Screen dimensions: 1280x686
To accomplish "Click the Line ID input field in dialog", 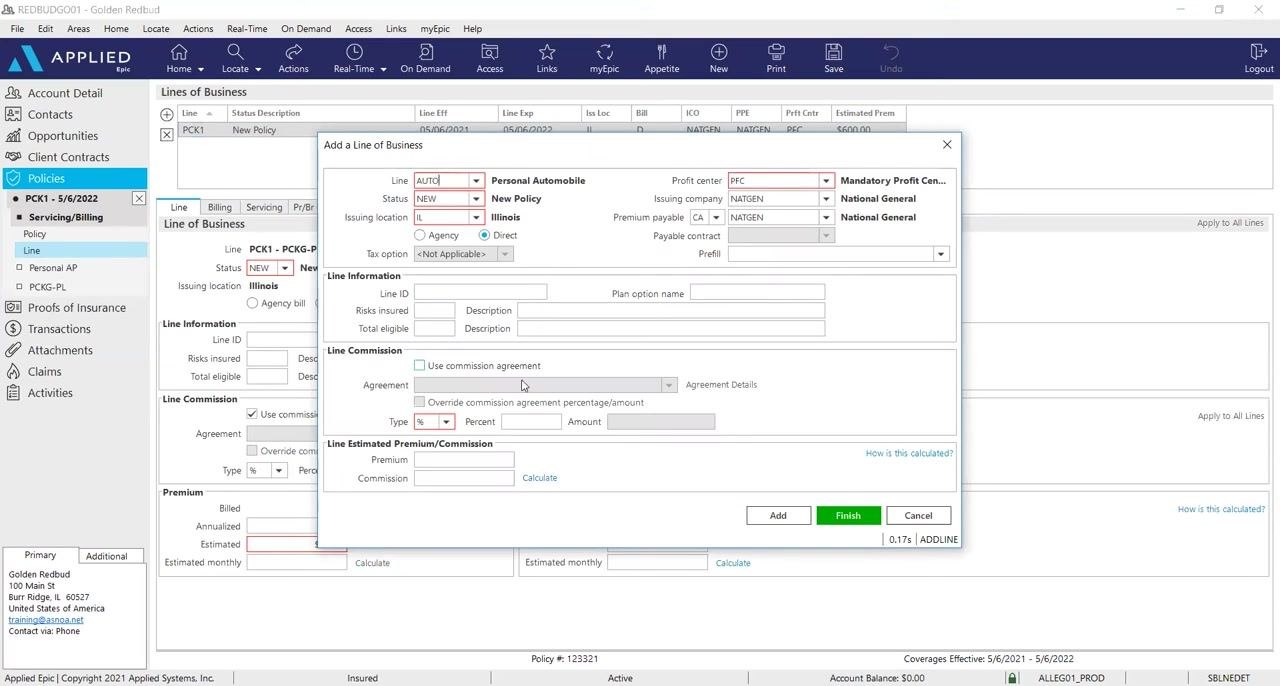I will tap(480, 292).
